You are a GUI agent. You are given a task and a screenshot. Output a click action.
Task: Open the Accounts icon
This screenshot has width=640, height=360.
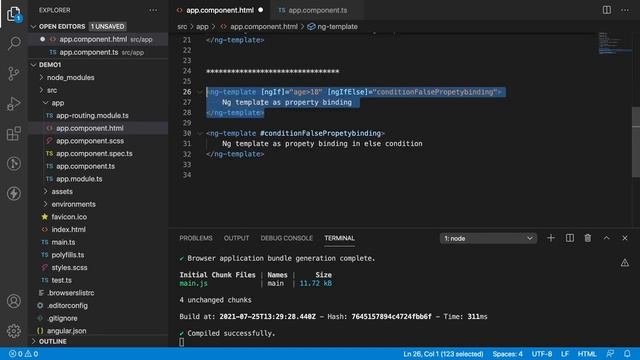pos(14,301)
